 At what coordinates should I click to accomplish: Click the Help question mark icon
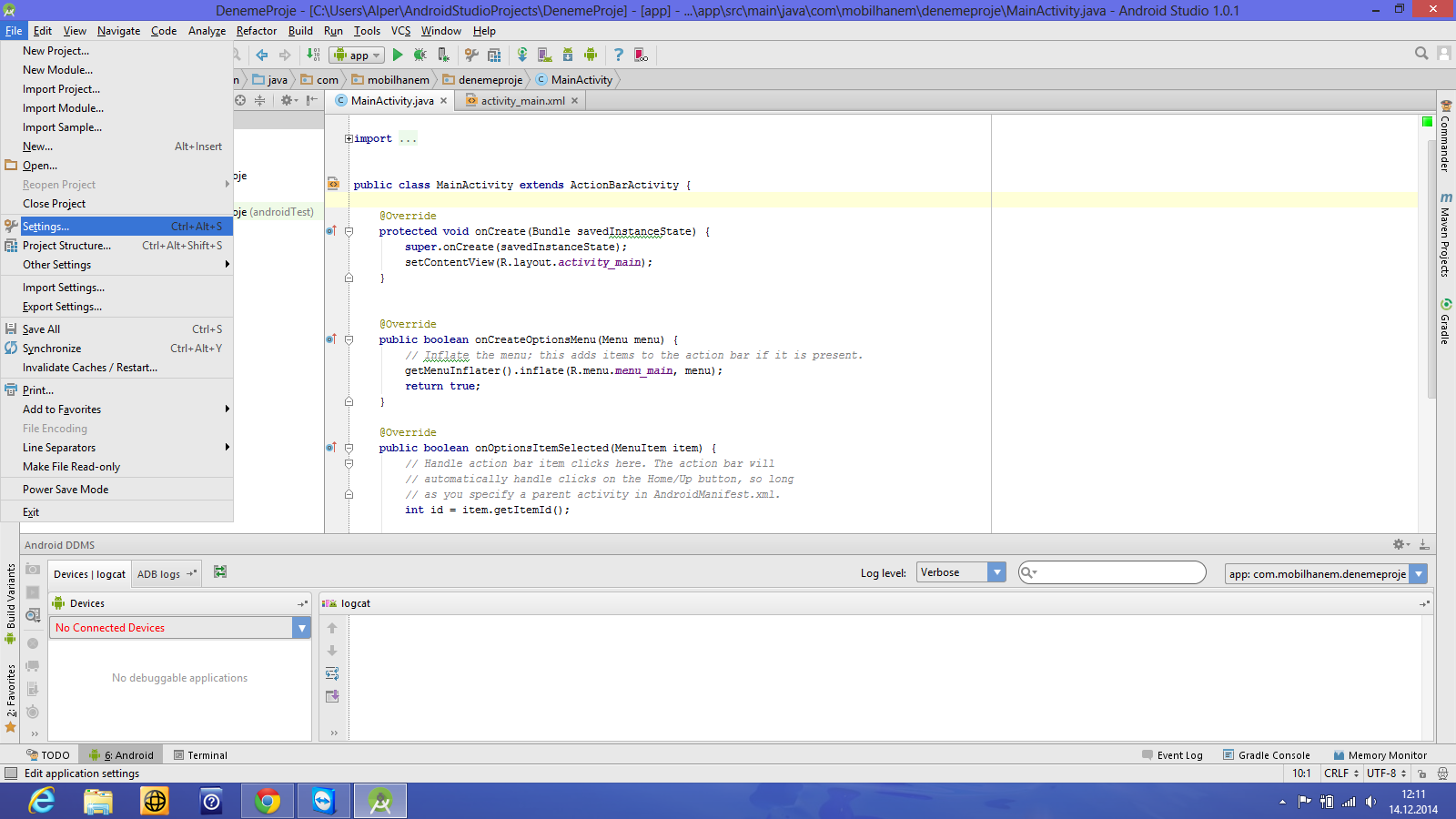click(619, 56)
